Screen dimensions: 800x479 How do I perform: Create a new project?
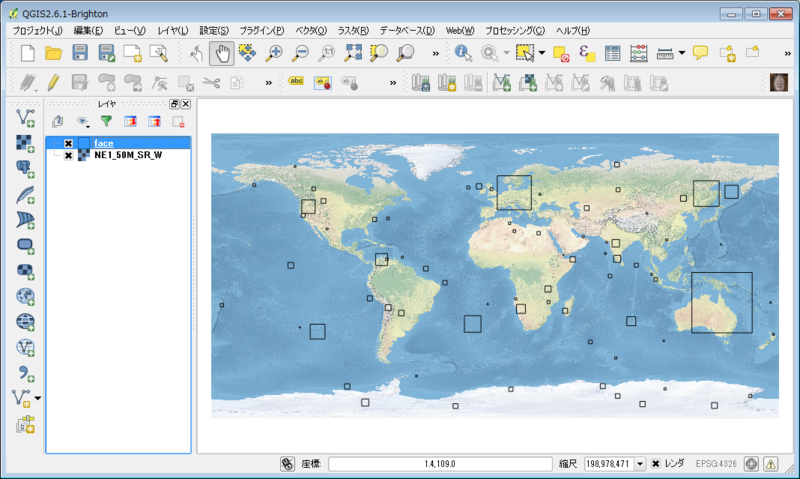(28, 53)
